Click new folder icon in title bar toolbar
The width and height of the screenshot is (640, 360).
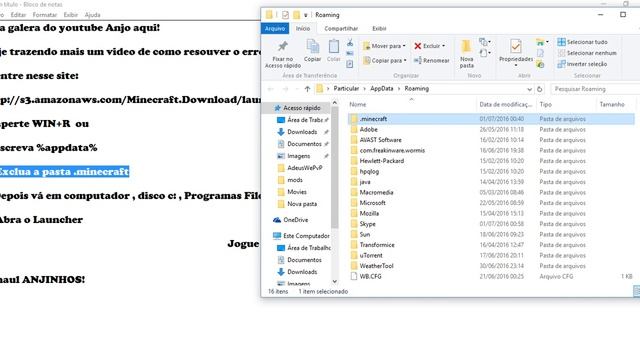tap(296, 15)
